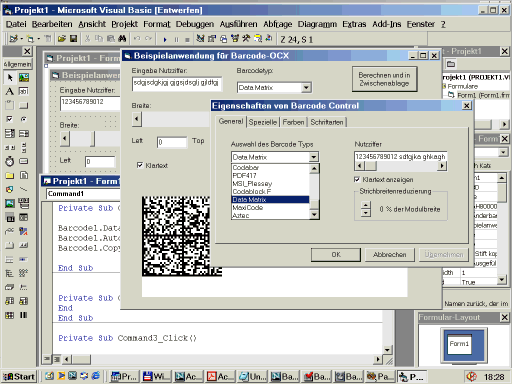Viewport: 512px width, 384px height.
Task: Switch to the Farben tab
Action: point(293,122)
